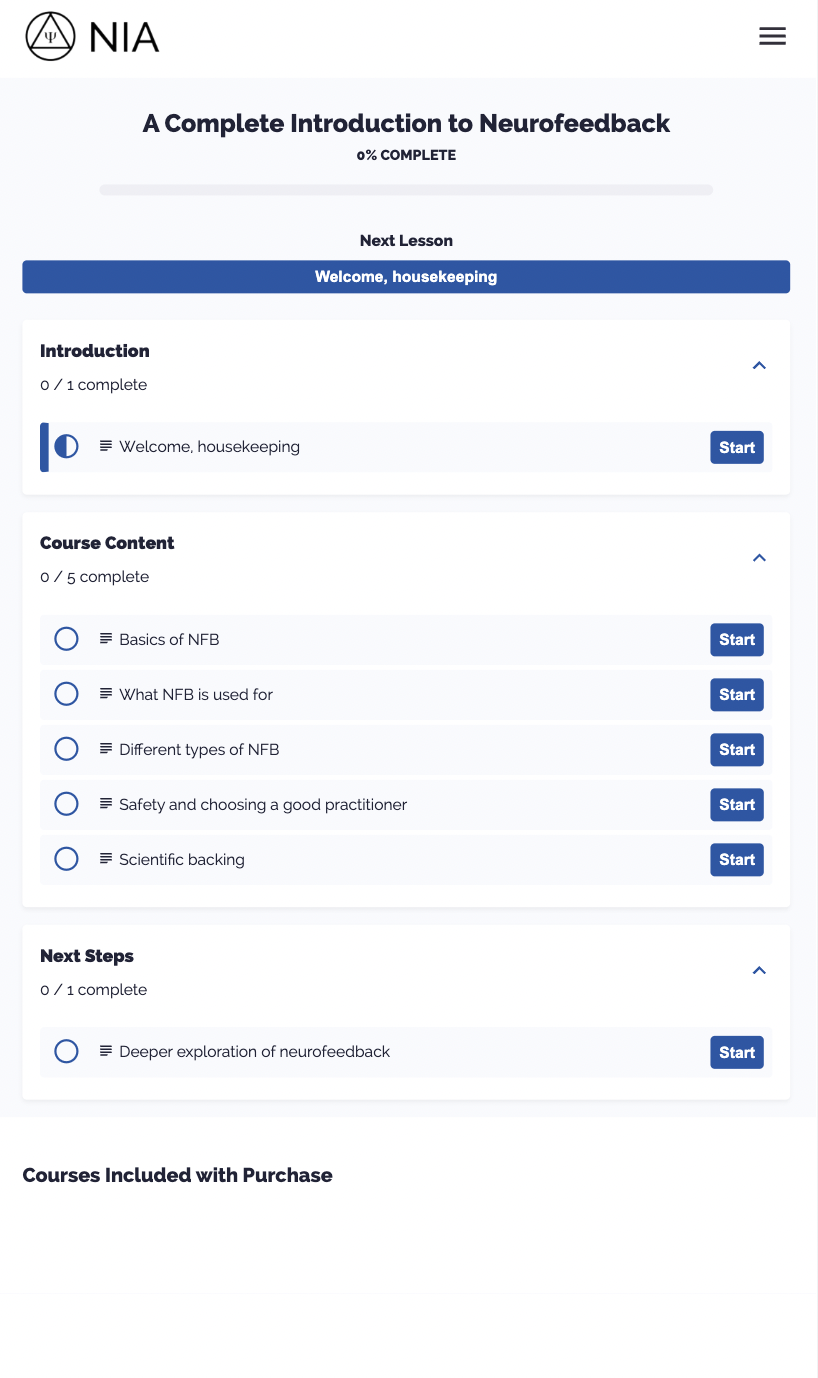The image size is (818, 1378).
Task: Collapse the Course Content section
Action: click(759, 558)
